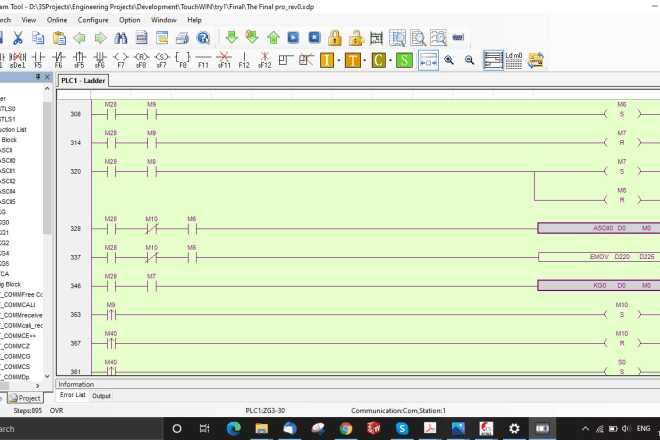Insert instruction brackets F8
The width and height of the screenshot is (660, 440).
click(x=183, y=60)
